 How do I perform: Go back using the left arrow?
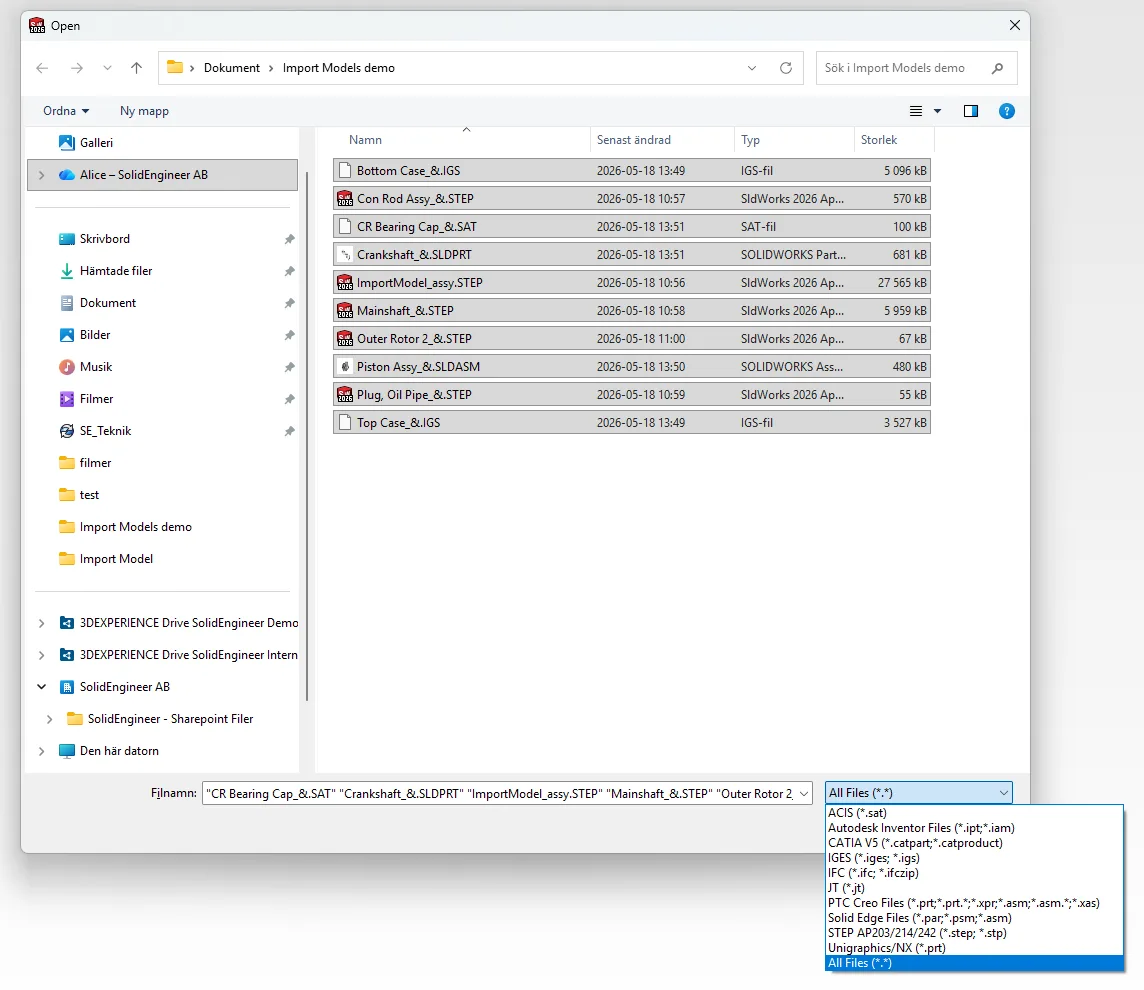click(42, 68)
